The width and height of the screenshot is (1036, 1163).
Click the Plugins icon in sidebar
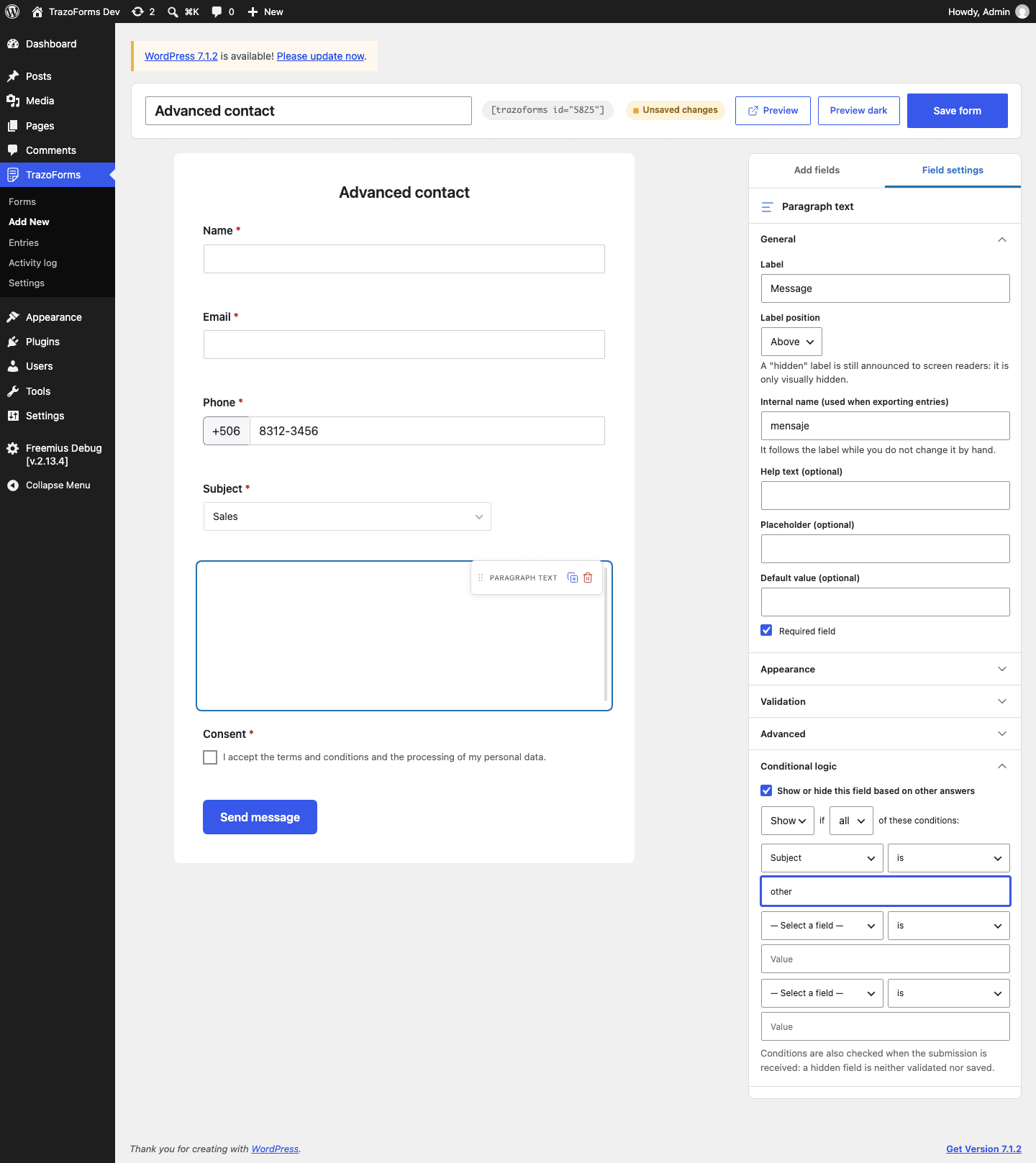pyautogui.click(x=13, y=342)
